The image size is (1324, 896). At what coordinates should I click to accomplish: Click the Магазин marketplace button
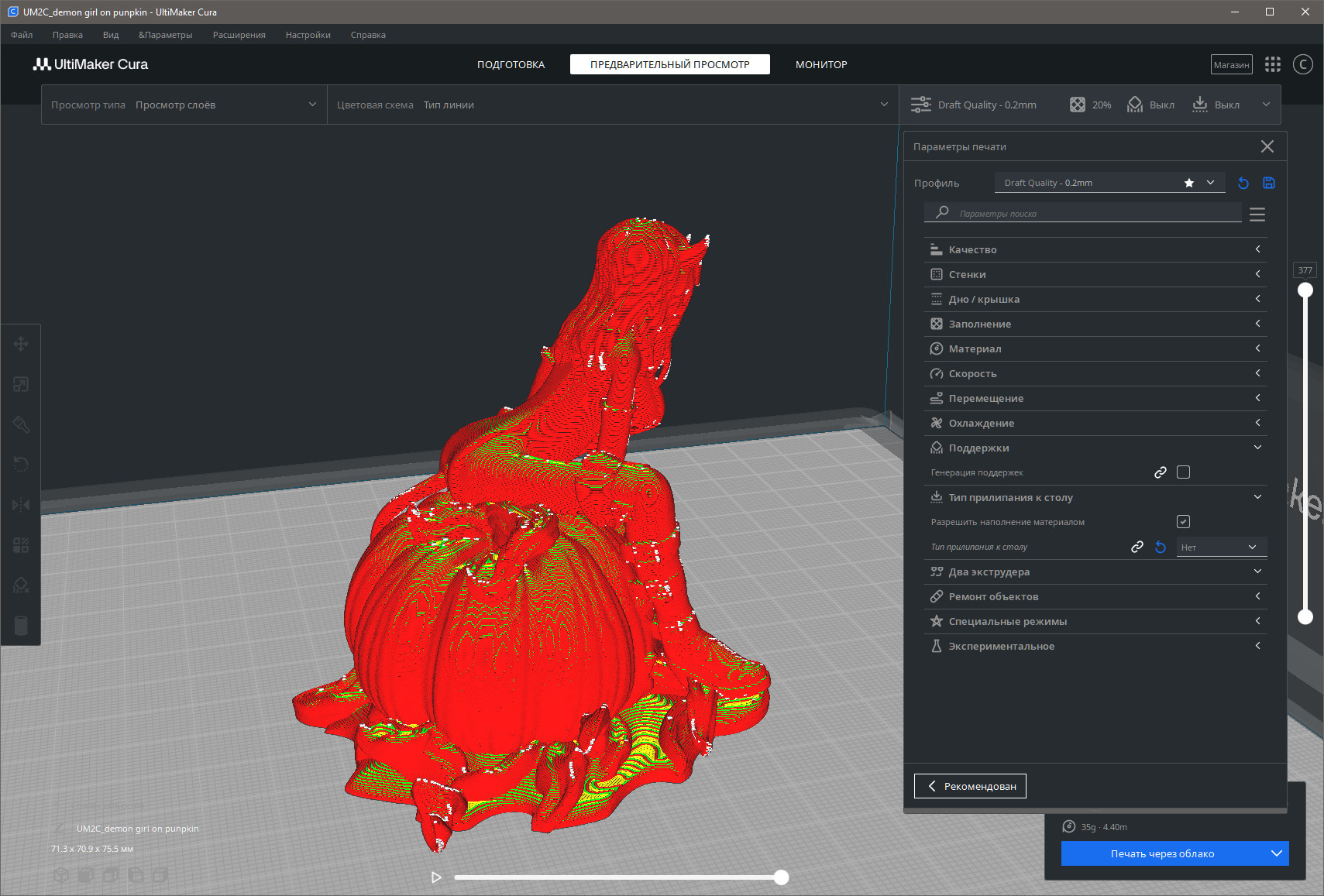tap(1231, 64)
